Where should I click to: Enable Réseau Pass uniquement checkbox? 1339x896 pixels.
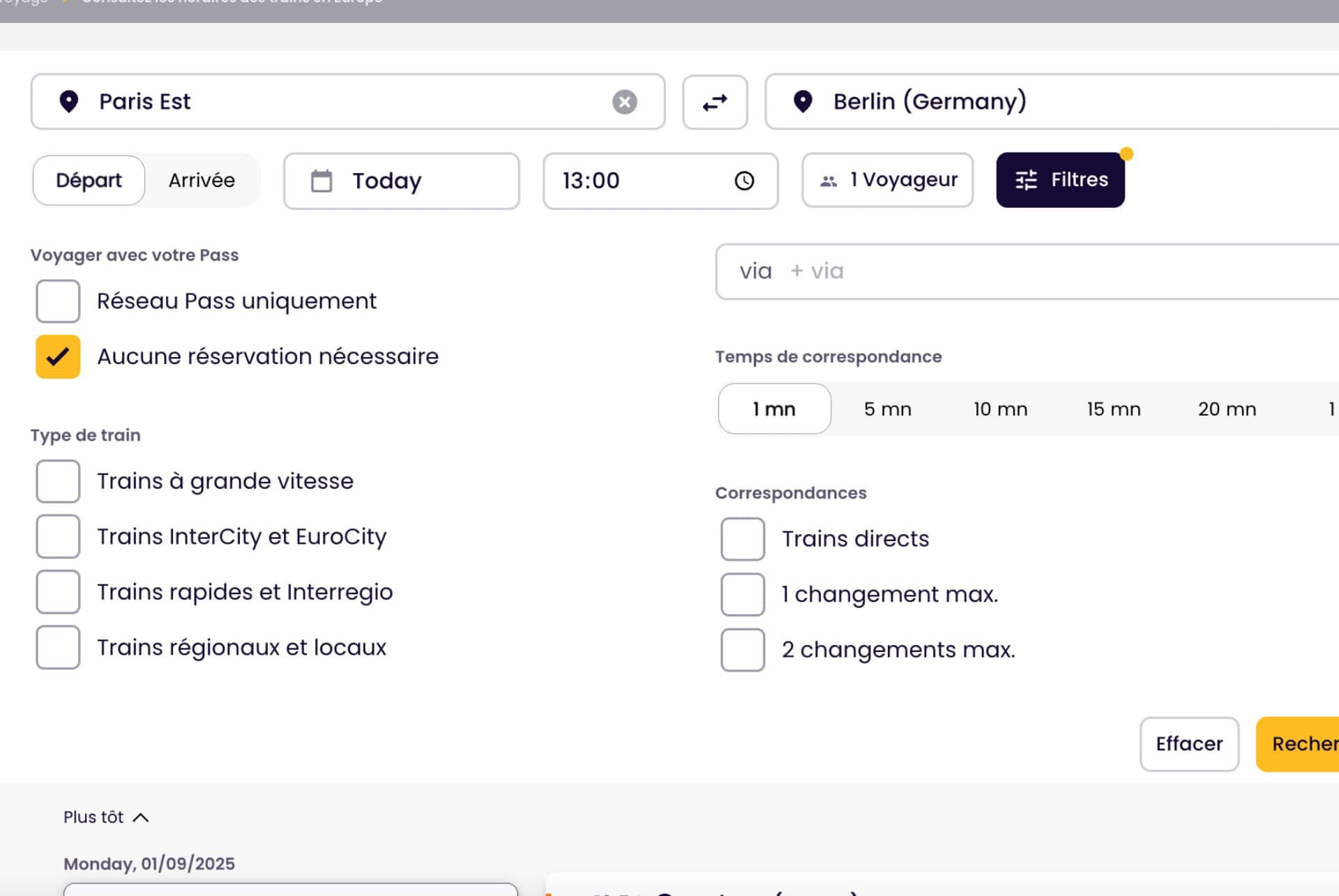(58, 301)
